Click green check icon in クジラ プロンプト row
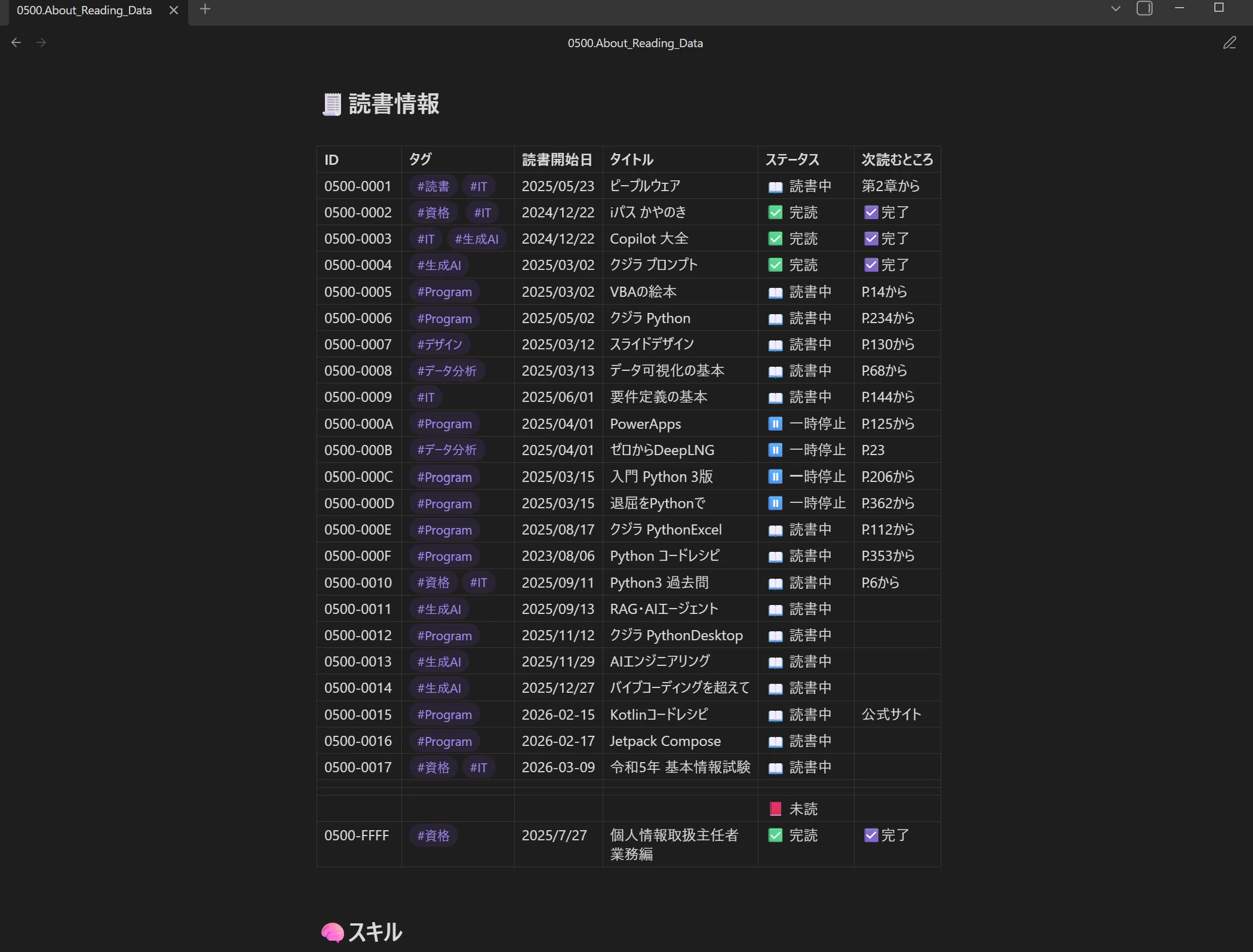1253x952 pixels. pyautogui.click(x=775, y=265)
